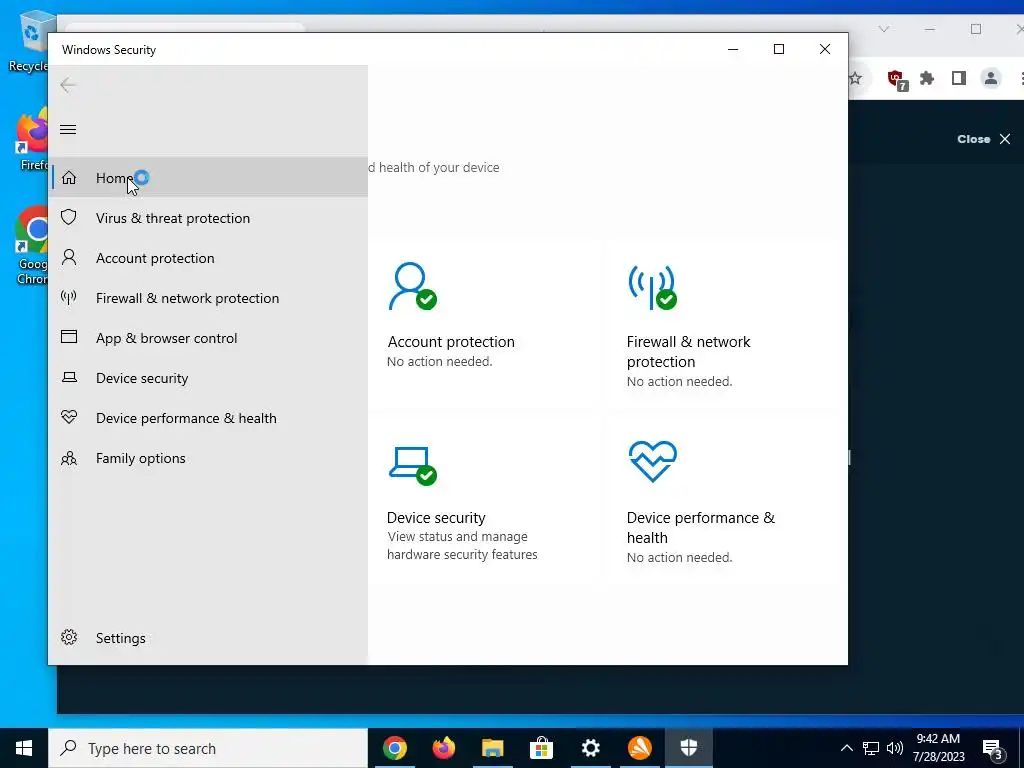The height and width of the screenshot is (768, 1024).
Task: Click the back arrow in Windows Security
Action: pyautogui.click(x=68, y=85)
